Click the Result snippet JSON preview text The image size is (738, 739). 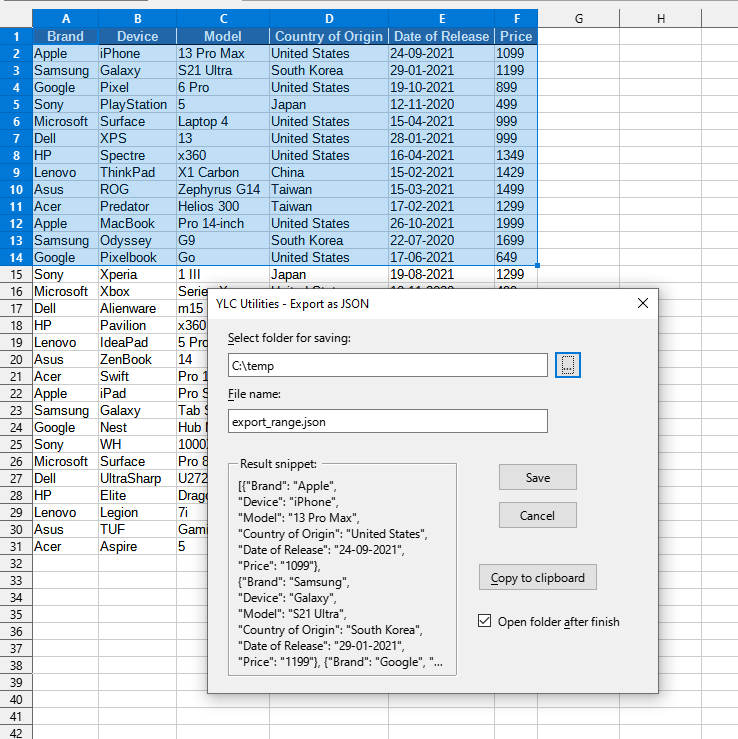[x=340, y=574]
